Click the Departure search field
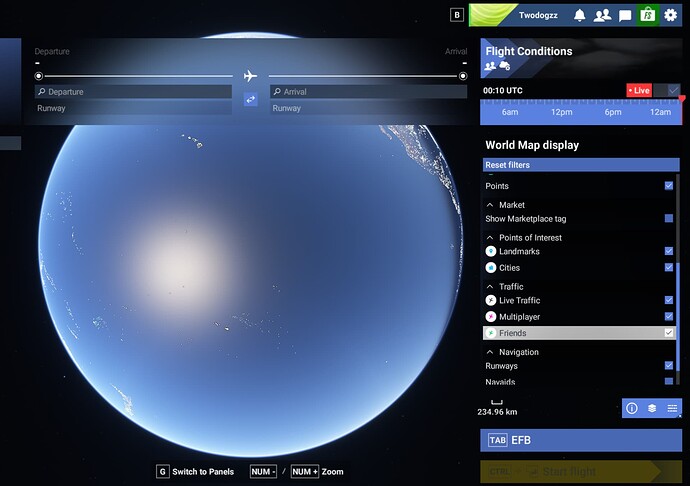Image resolution: width=690 pixels, height=486 pixels. point(135,92)
